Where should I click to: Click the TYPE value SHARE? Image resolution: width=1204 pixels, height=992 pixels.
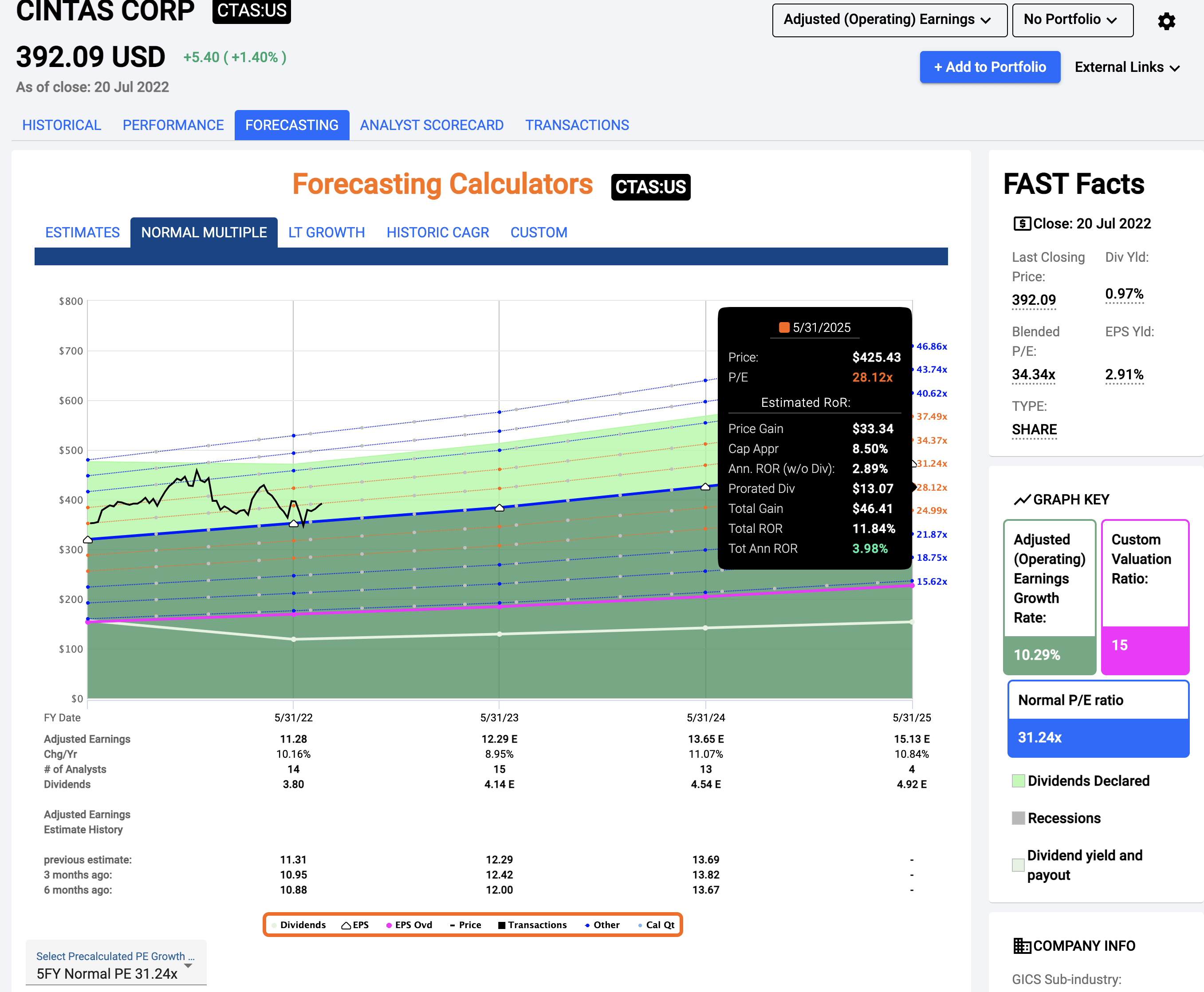pyautogui.click(x=1034, y=430)
